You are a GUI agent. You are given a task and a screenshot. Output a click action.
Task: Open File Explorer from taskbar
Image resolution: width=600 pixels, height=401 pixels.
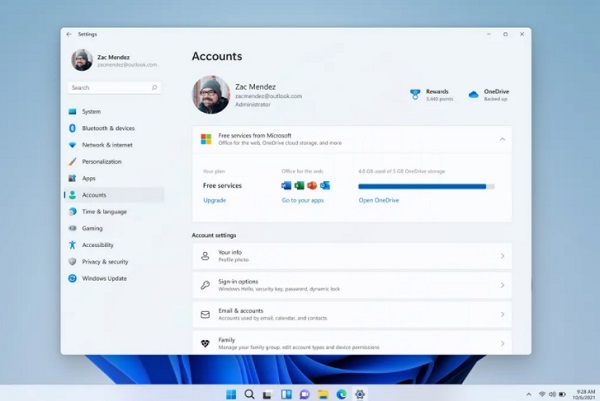pyautogui.click(x=323, y=394)
